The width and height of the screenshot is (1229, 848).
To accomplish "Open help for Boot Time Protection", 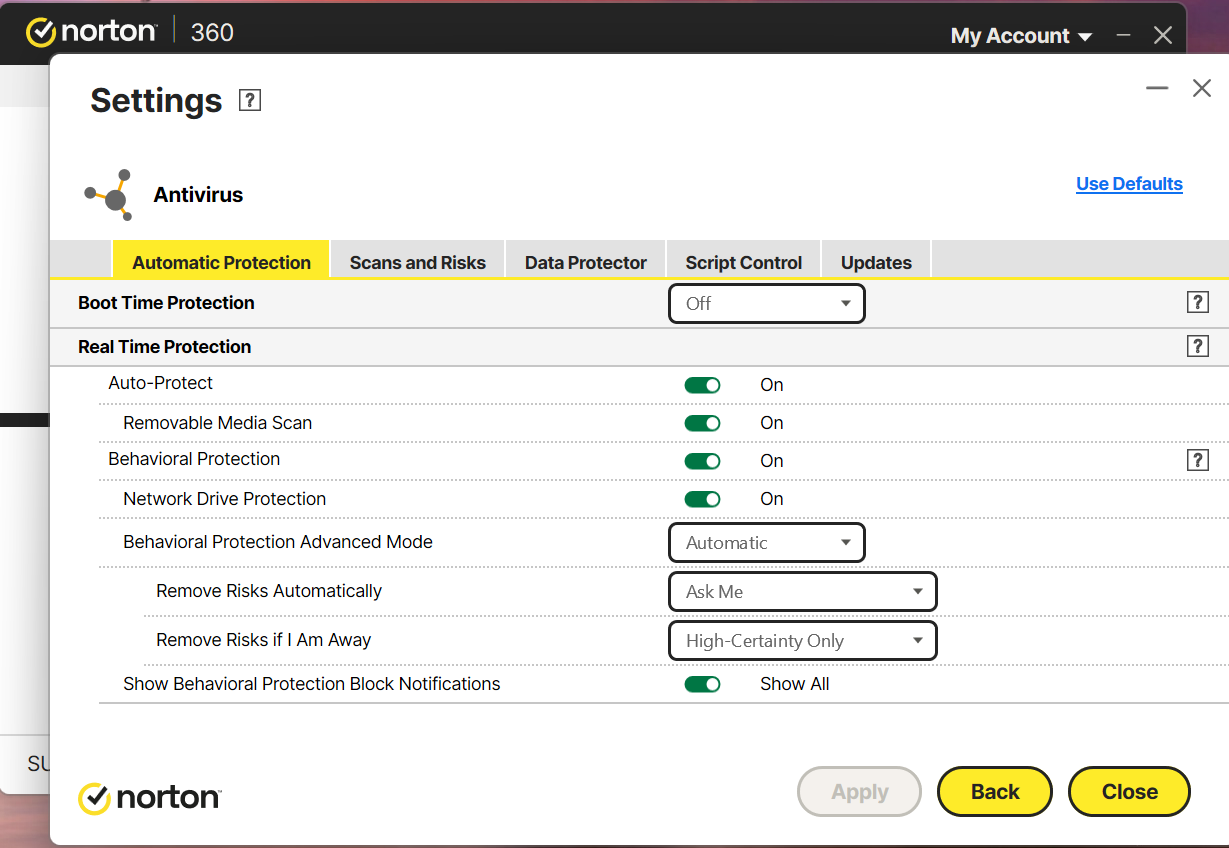I will tap(1197, 303).
